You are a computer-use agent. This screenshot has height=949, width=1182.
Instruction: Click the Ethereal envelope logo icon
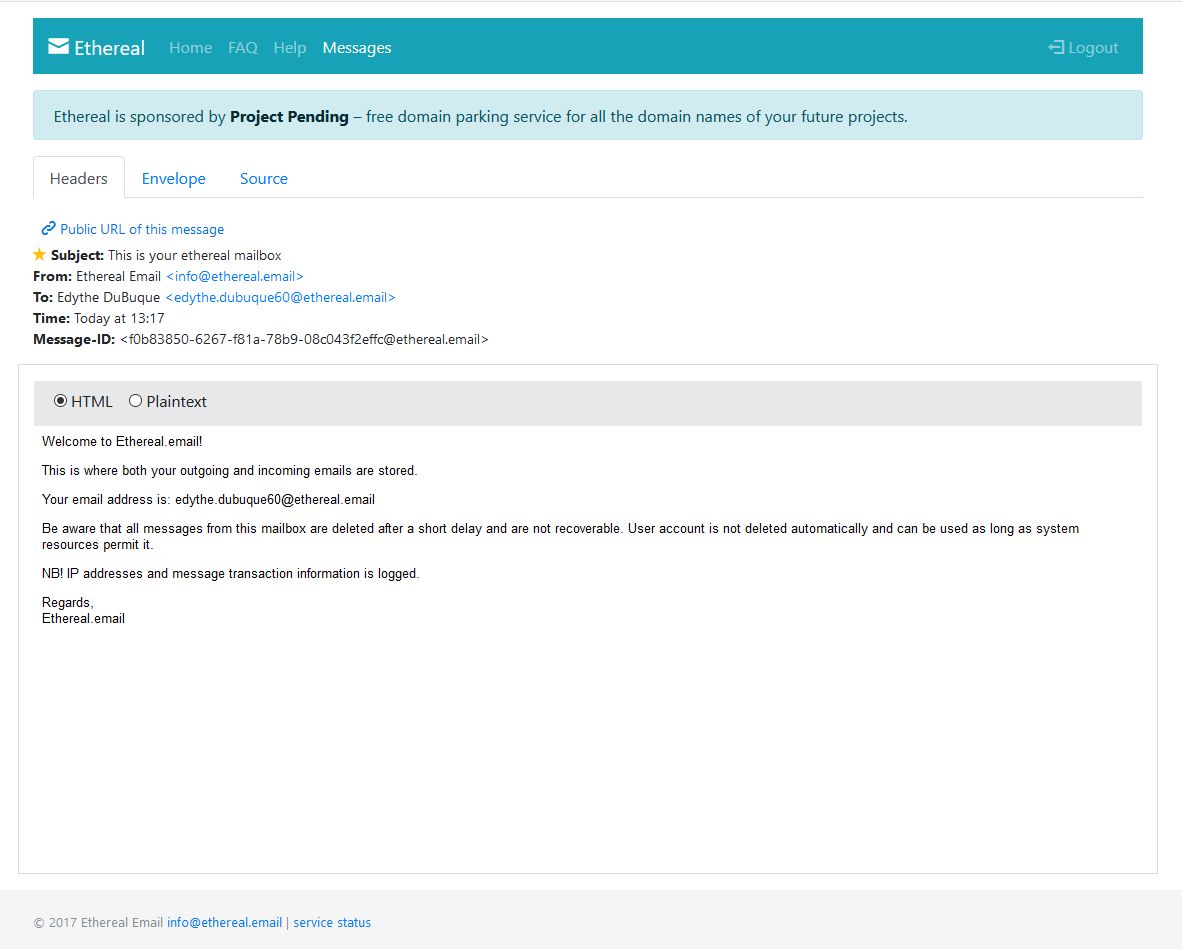[x=58, y=45]
